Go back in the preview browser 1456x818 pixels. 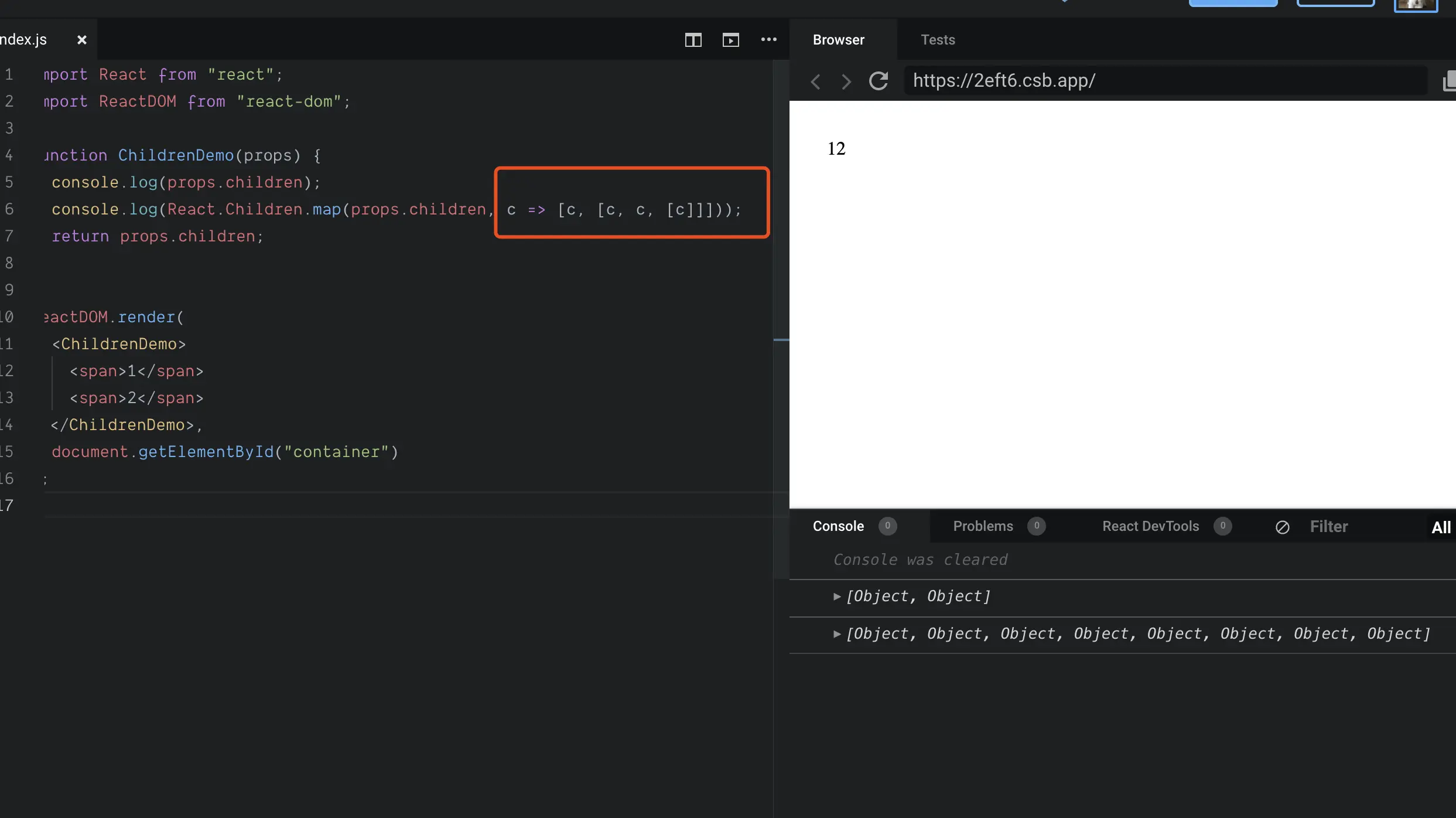point(816,81)
